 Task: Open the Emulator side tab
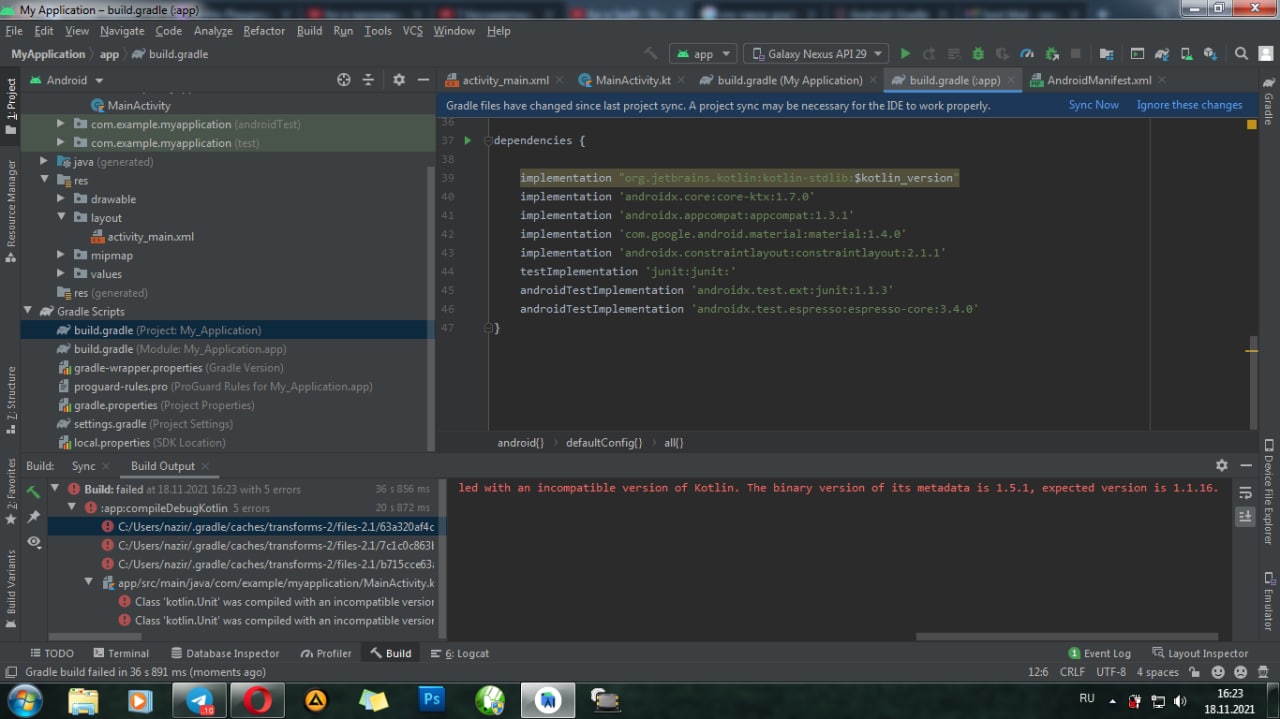tap(1268, 601)
